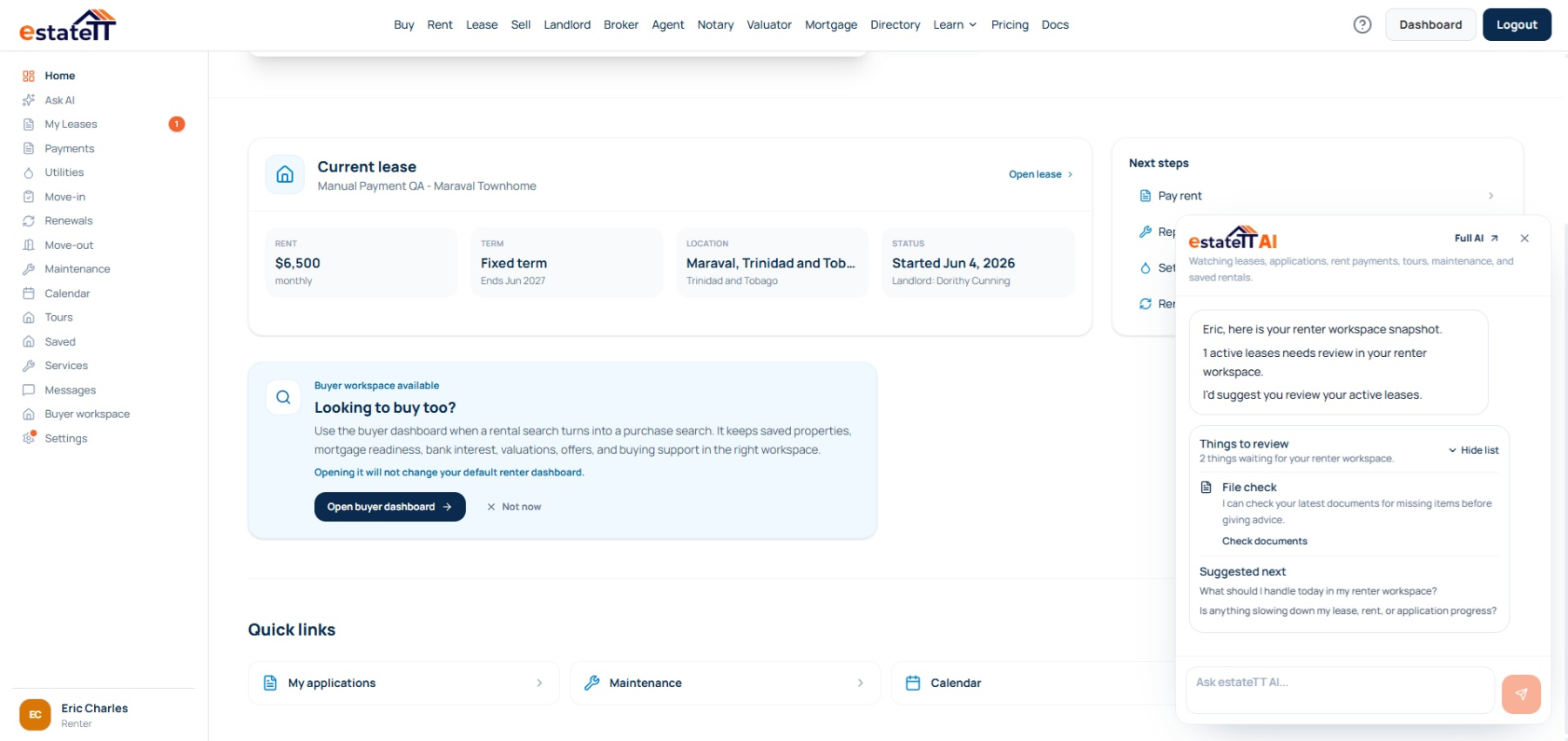Click the My Leases document icon
The height and width of the screenshot is (741, 1568).
tap(29, 125)
